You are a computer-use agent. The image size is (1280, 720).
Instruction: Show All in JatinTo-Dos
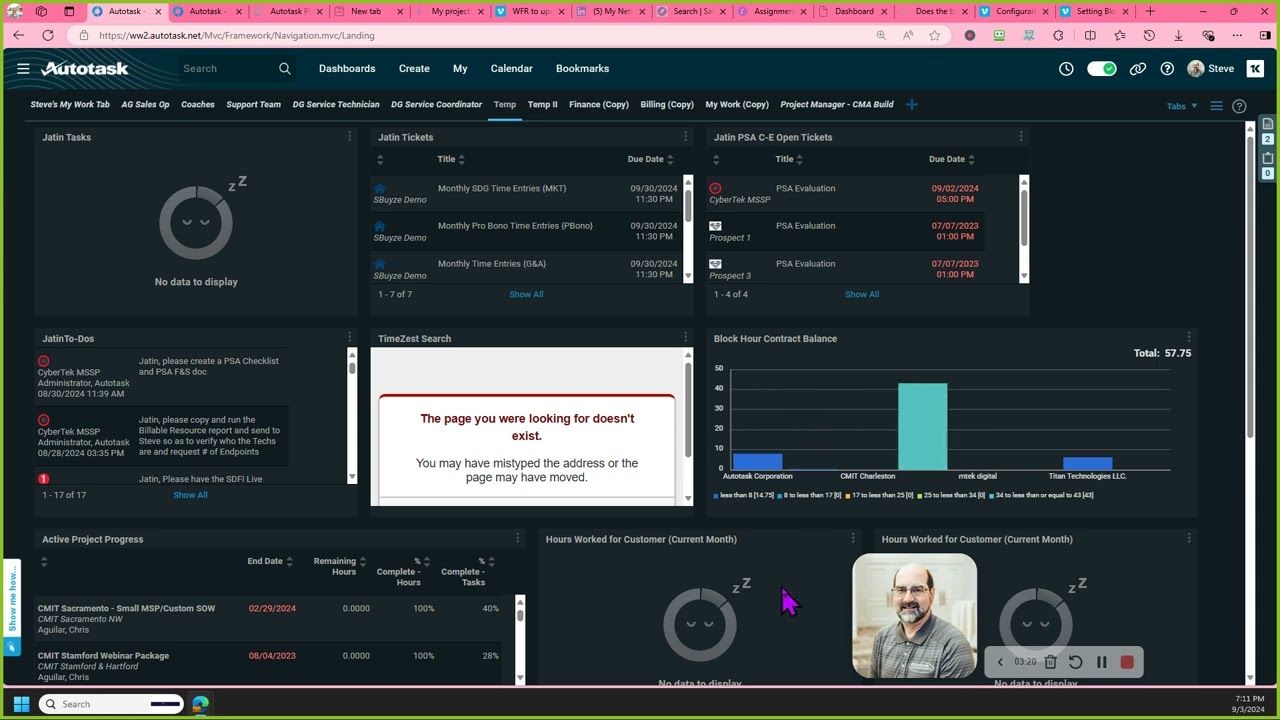coord(190,495)
